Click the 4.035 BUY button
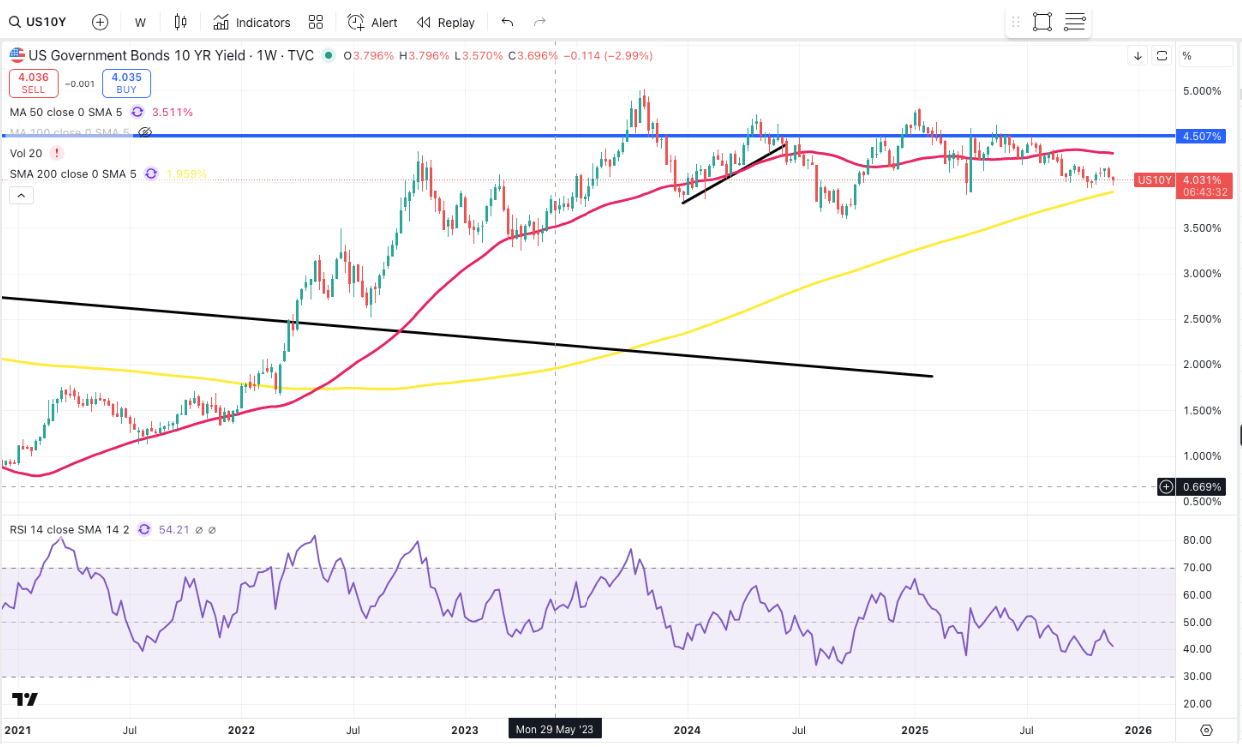Viewport: 1242px width, 747px height. 126,82
